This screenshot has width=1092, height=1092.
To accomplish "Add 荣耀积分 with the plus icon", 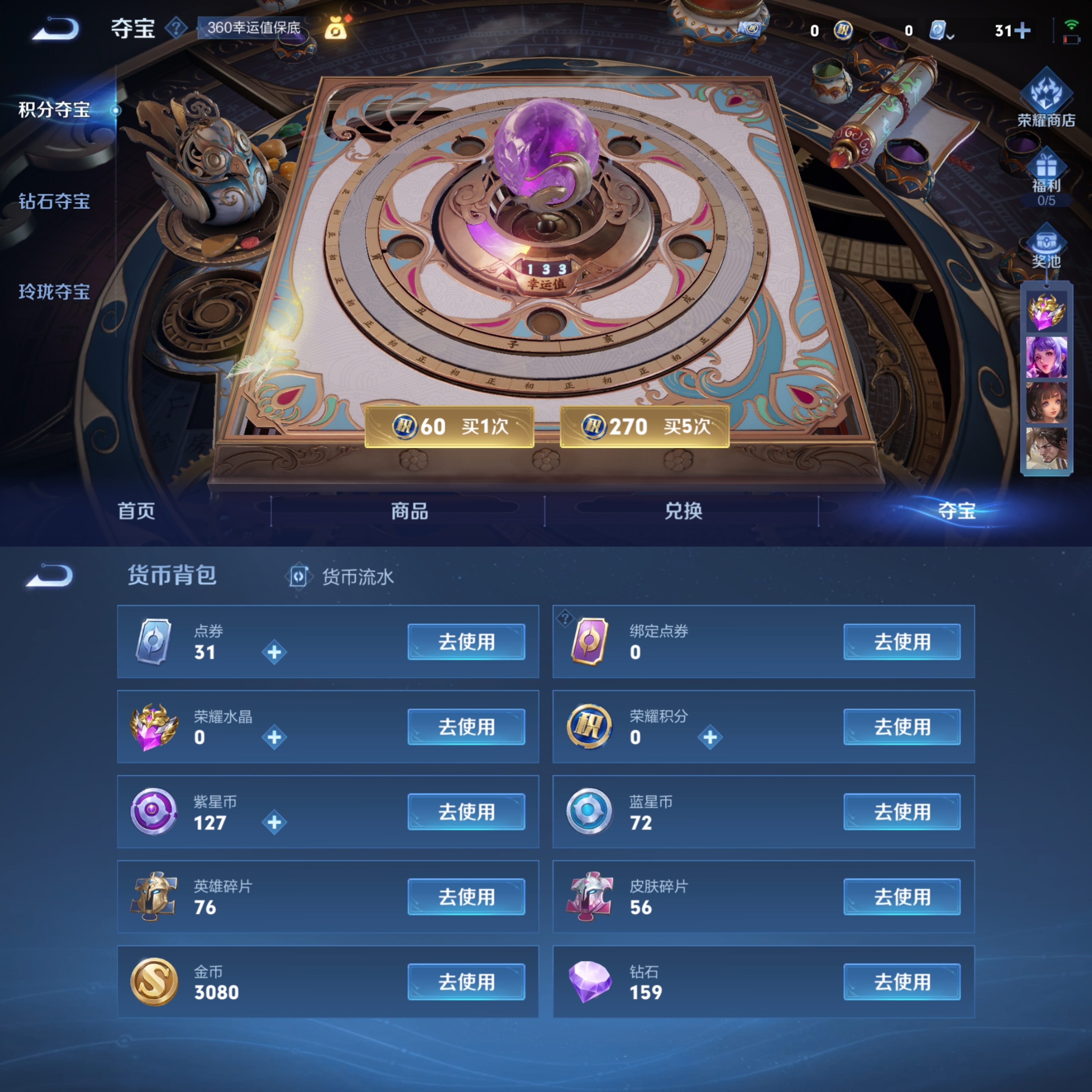I will (710, 737).
